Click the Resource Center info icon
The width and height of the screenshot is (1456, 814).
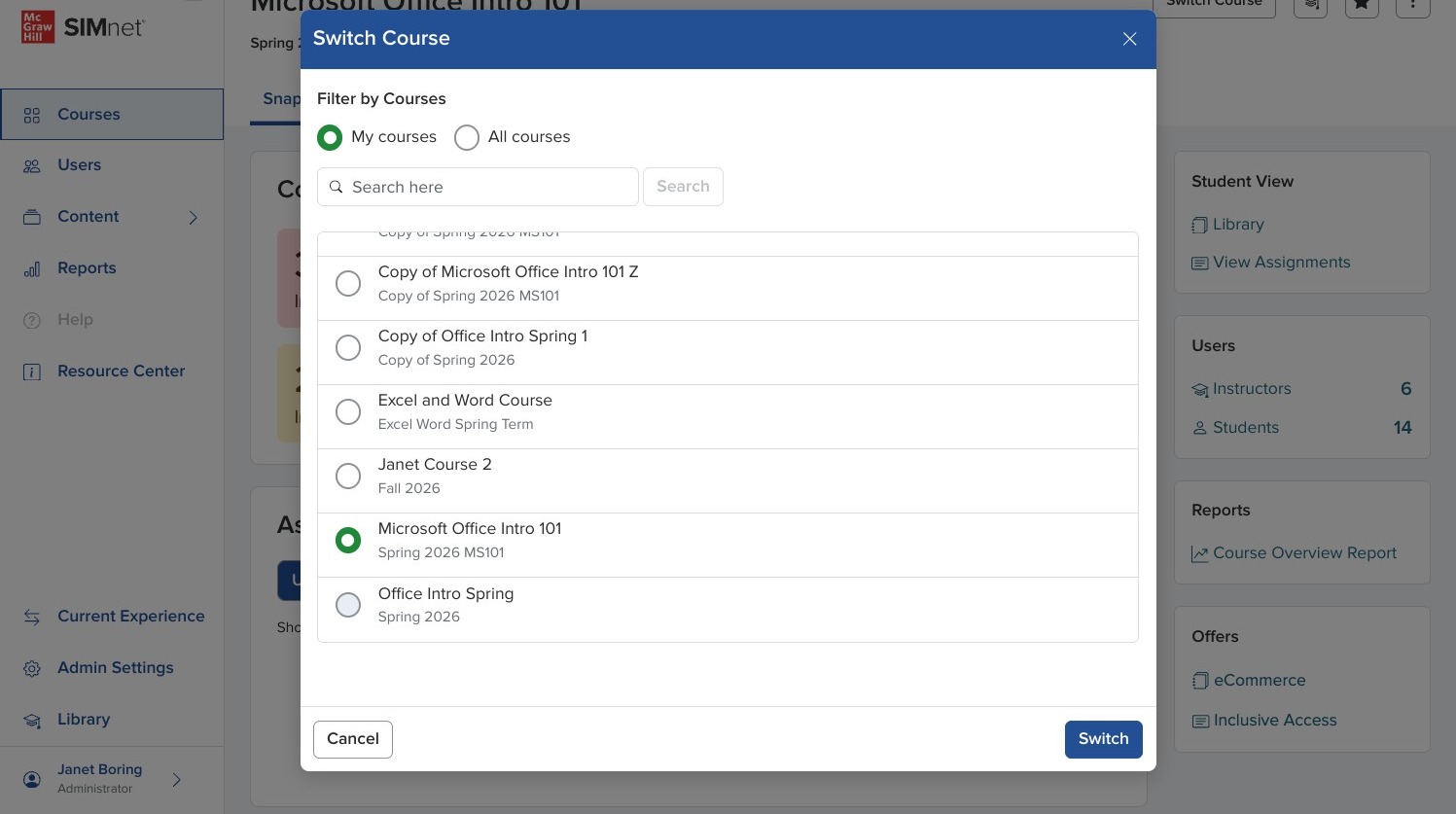[32, 372]
